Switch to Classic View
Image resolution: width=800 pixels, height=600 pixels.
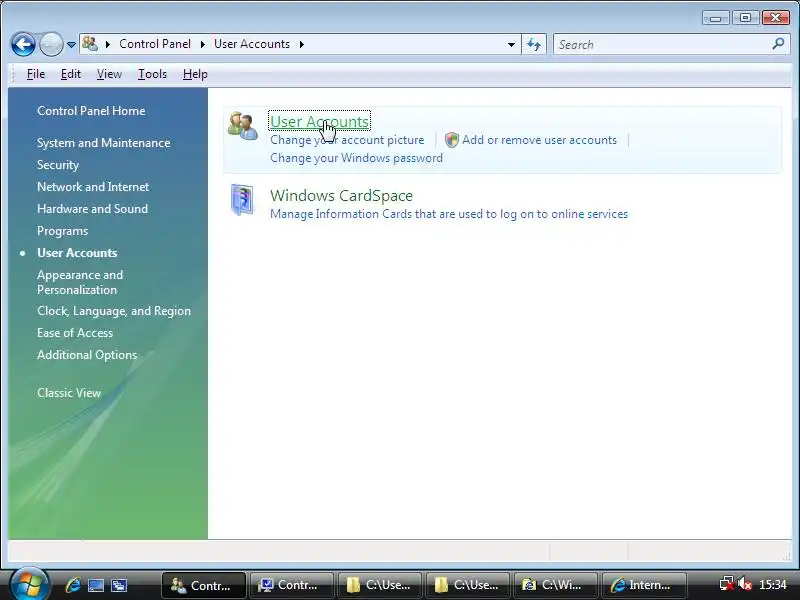pos(69,393)
